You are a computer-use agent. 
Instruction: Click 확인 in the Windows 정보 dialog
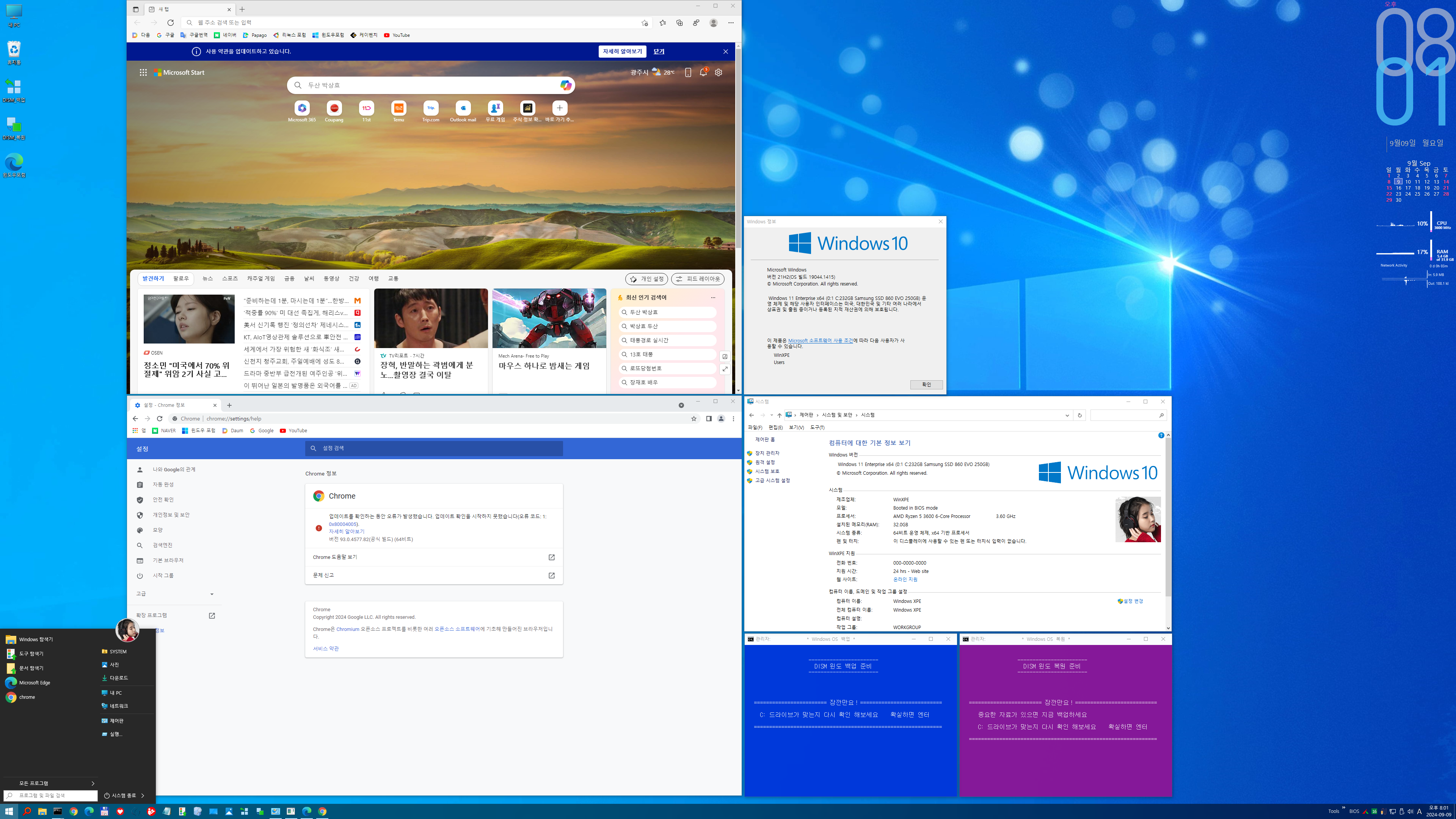click(926, 385)
